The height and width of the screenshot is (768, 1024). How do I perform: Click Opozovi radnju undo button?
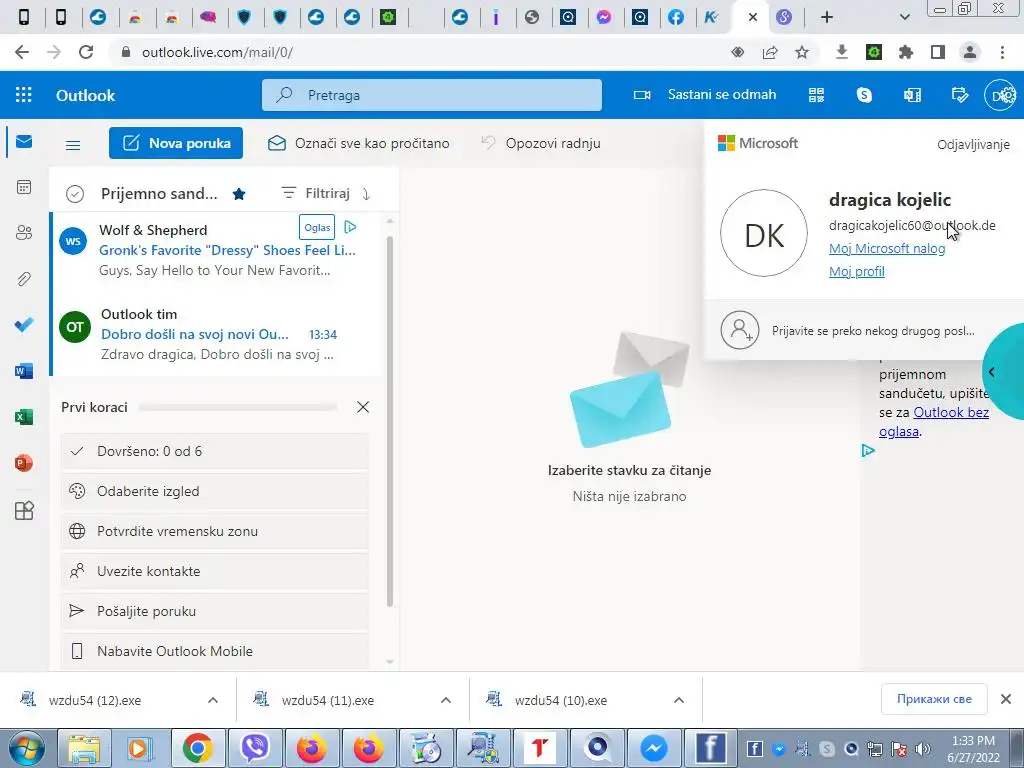pos(541,143)
